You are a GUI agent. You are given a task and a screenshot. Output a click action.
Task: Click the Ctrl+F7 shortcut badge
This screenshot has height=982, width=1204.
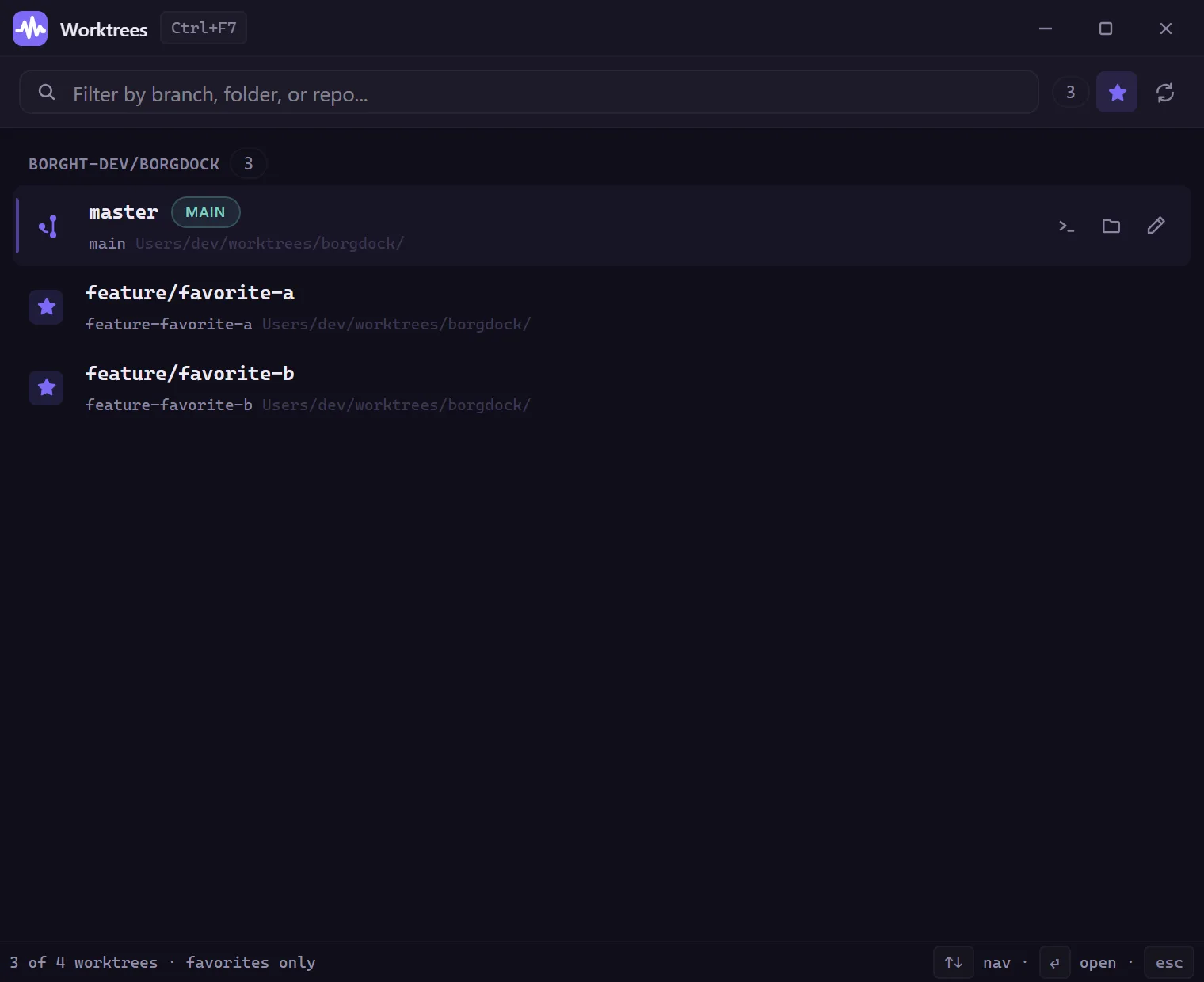[204, 28]
